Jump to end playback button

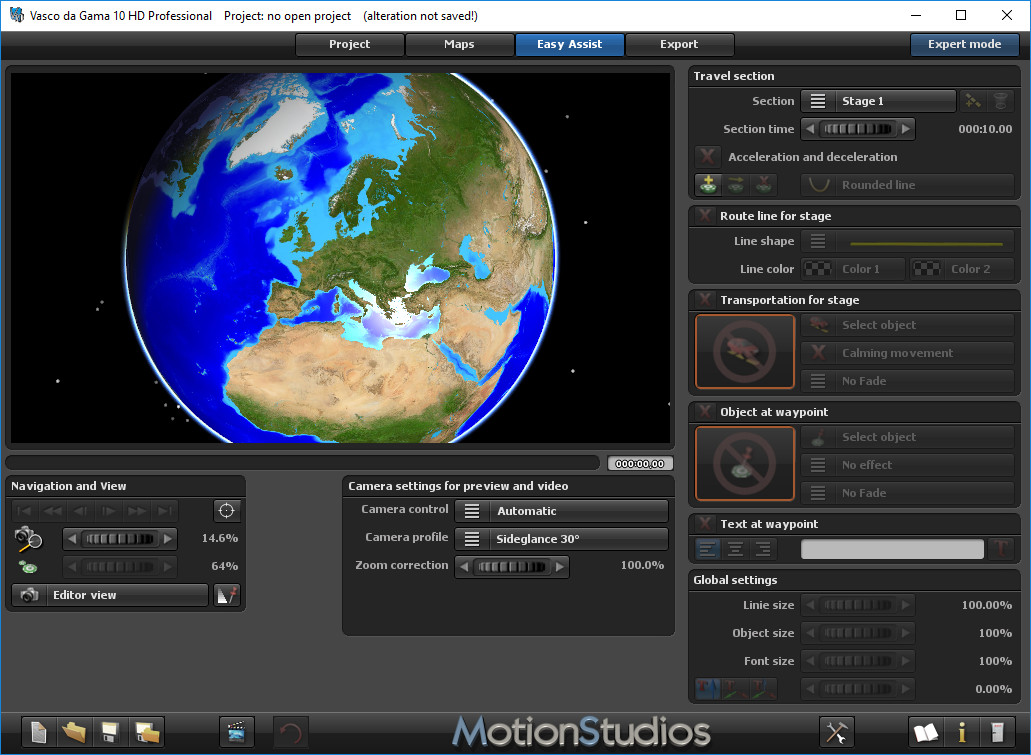[164, 510]
